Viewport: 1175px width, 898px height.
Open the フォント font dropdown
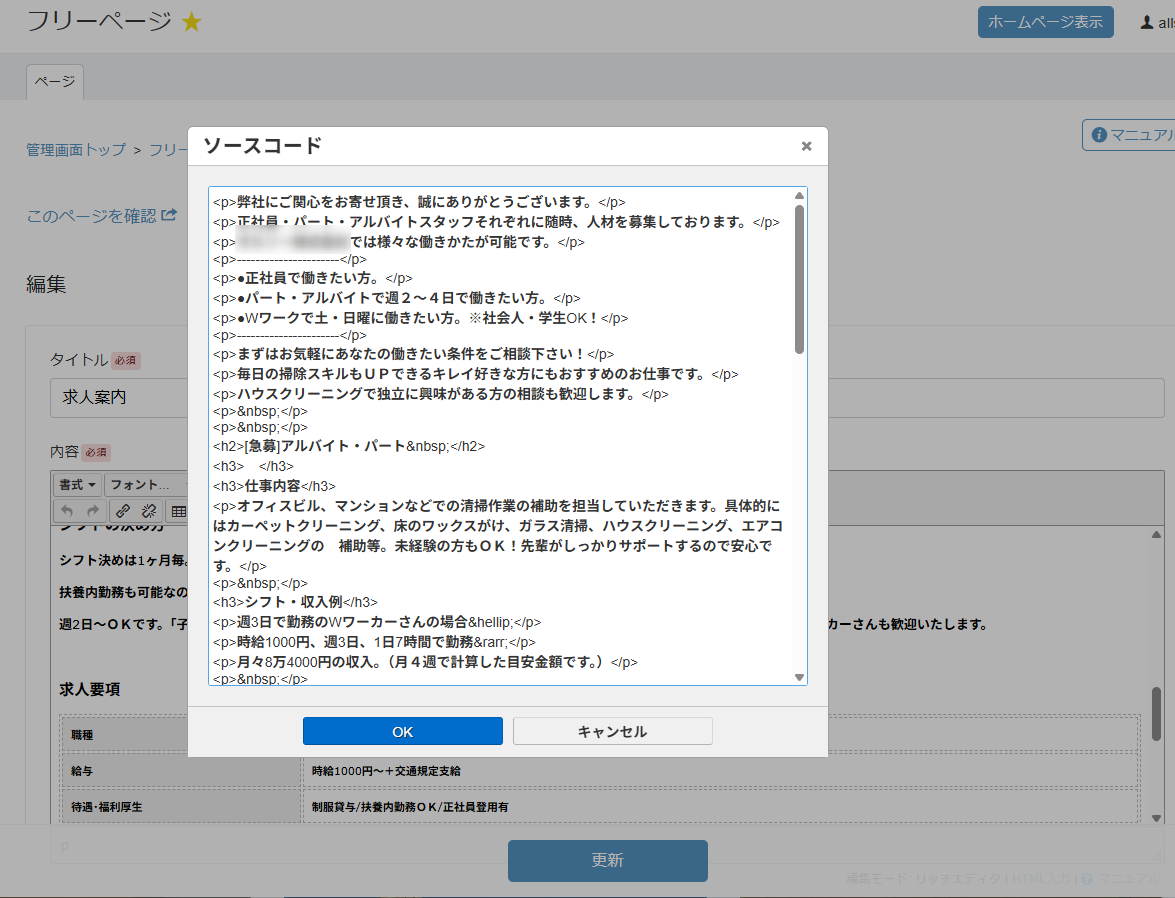click(x=145, y=485)
